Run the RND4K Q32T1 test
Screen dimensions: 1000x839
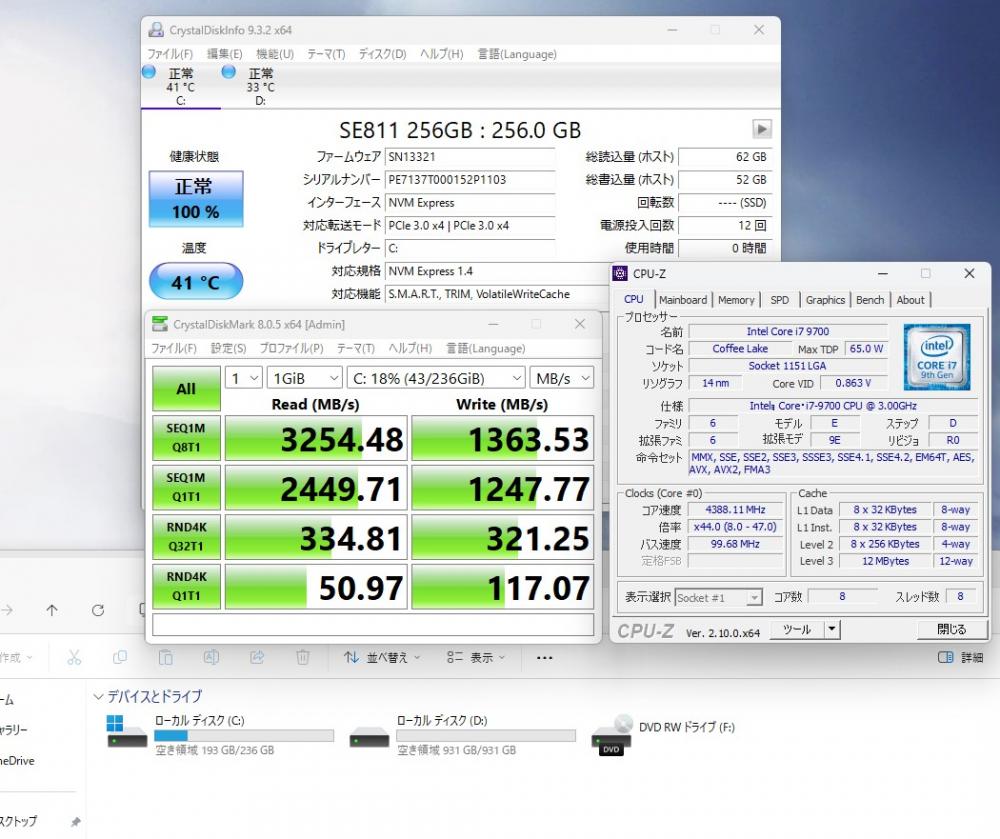coord(186,537)
